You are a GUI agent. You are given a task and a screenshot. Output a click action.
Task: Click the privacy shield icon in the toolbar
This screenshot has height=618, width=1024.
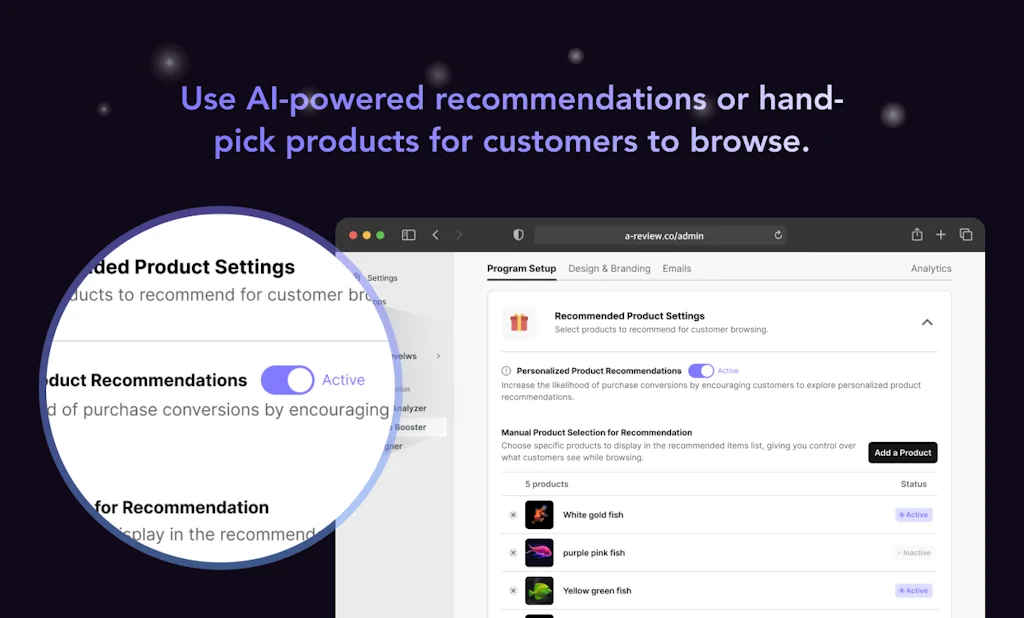tap(517, 234)
